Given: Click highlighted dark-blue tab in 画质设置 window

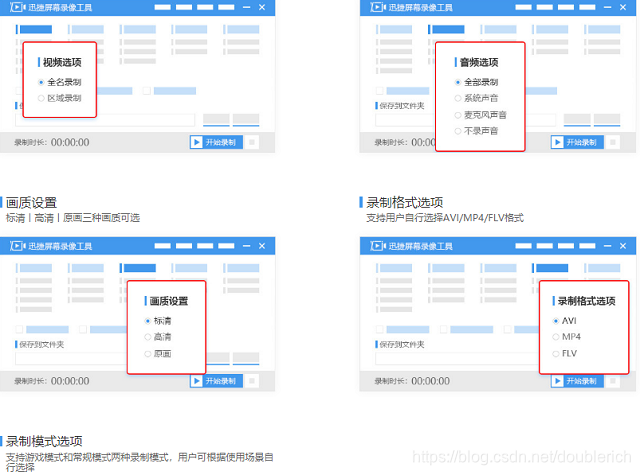Looking at the screenshot, I should (138, 268).
